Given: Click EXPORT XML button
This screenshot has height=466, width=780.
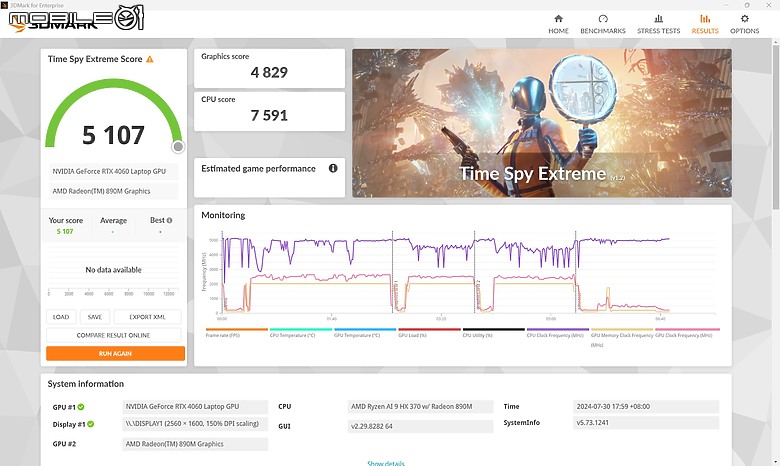Looking at the screenshot, I should pyautogui.click(x=147, y=317).
